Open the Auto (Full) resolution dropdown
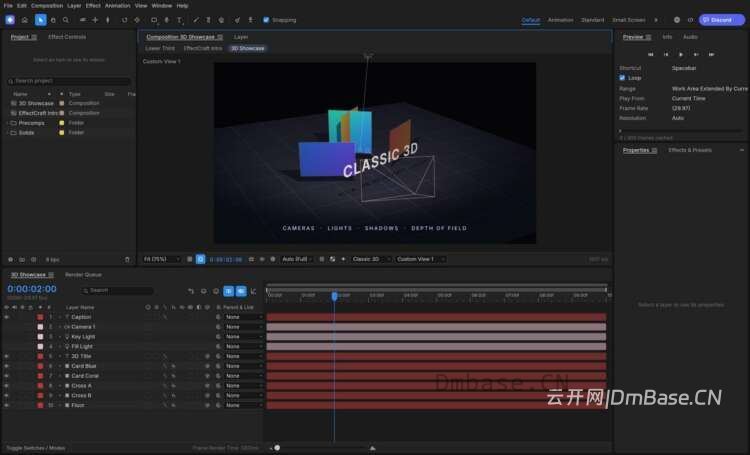Image resolution: width=750 pixels, height=455 pixels. coord(297,259)
